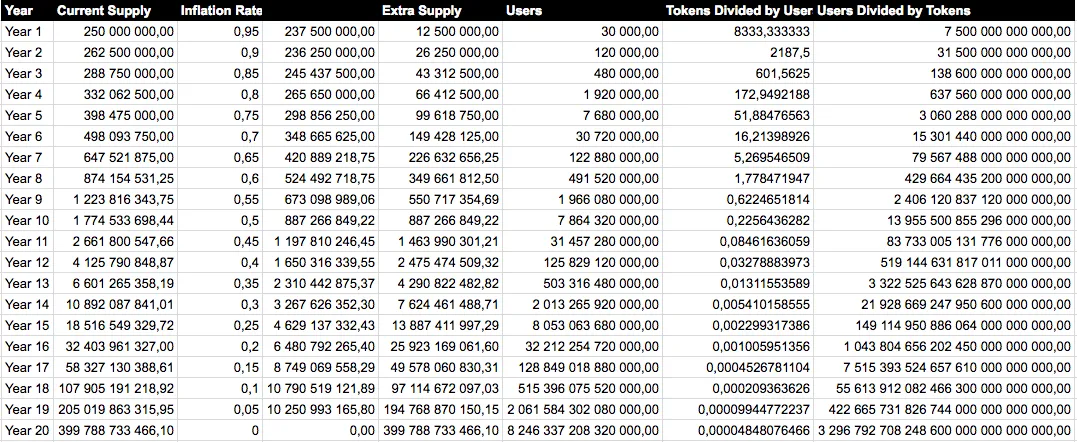1077x442 pixels.
Task: Select cell containing 237 500 000,00
Action: 320,32
